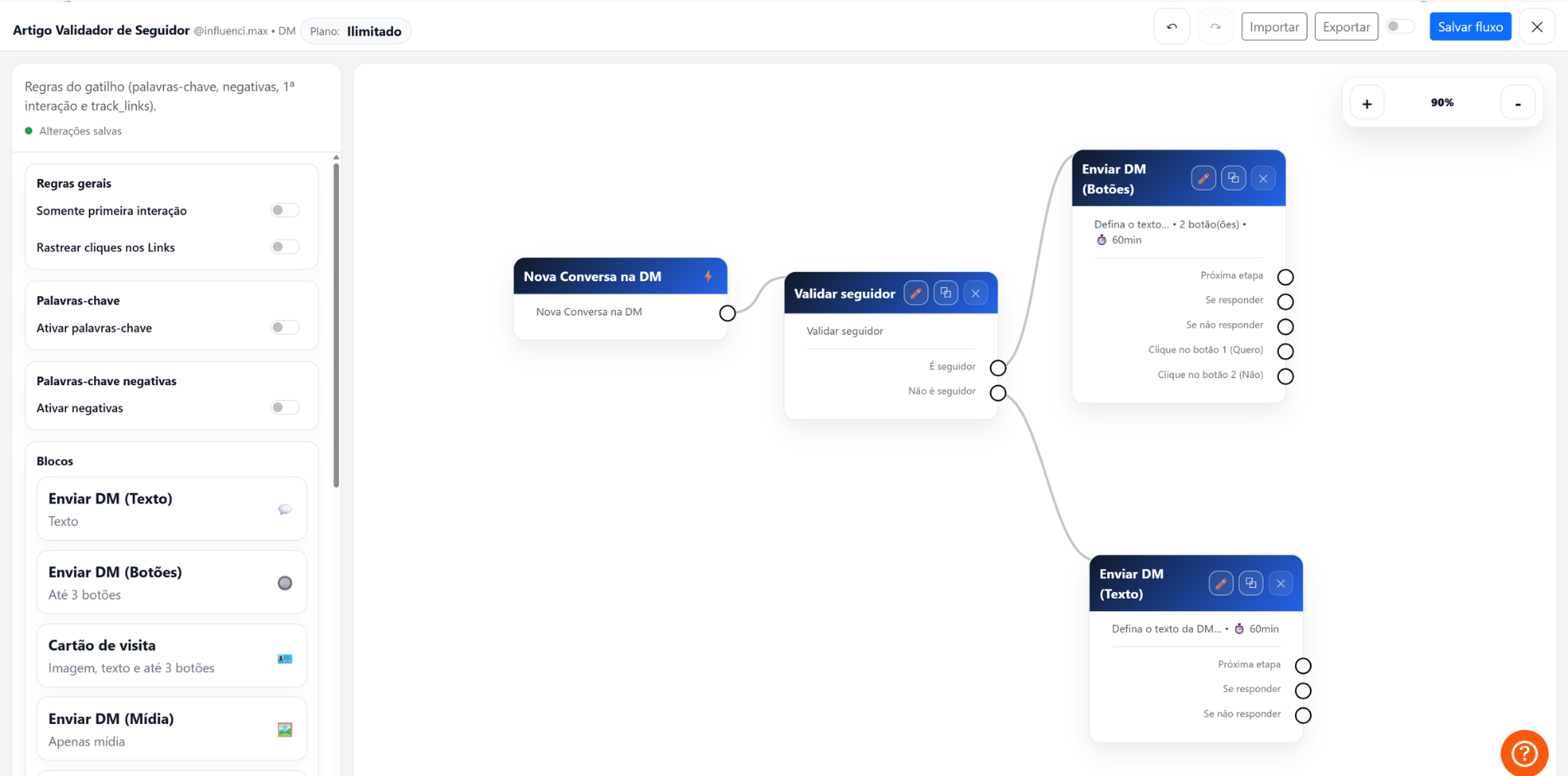Edit the Enviar DM (Texto) node with pencil icon
The width and height of the screenshot is (1568, 776).
(x=1221, y=583)
